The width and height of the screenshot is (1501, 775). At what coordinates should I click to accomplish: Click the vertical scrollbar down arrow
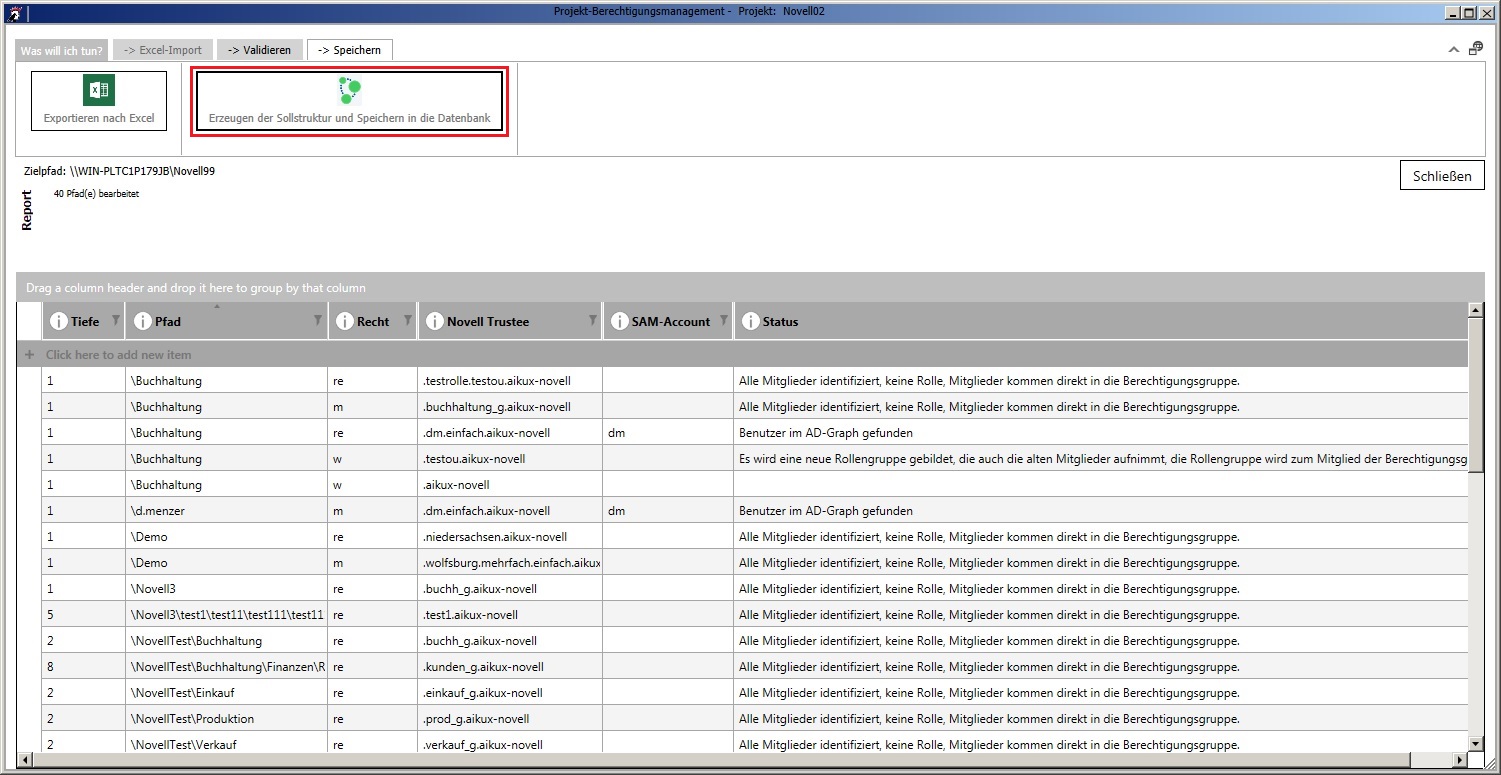coord(1476,743)
